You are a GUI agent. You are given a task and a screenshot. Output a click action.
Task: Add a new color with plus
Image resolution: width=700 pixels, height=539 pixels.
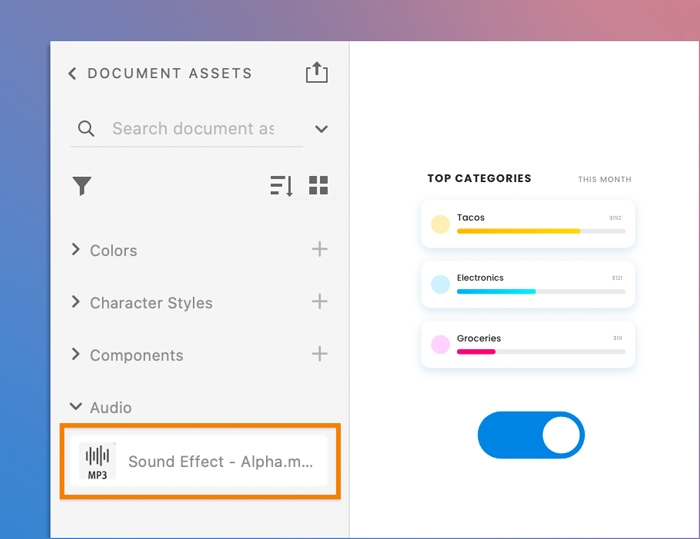click(319, 249)
